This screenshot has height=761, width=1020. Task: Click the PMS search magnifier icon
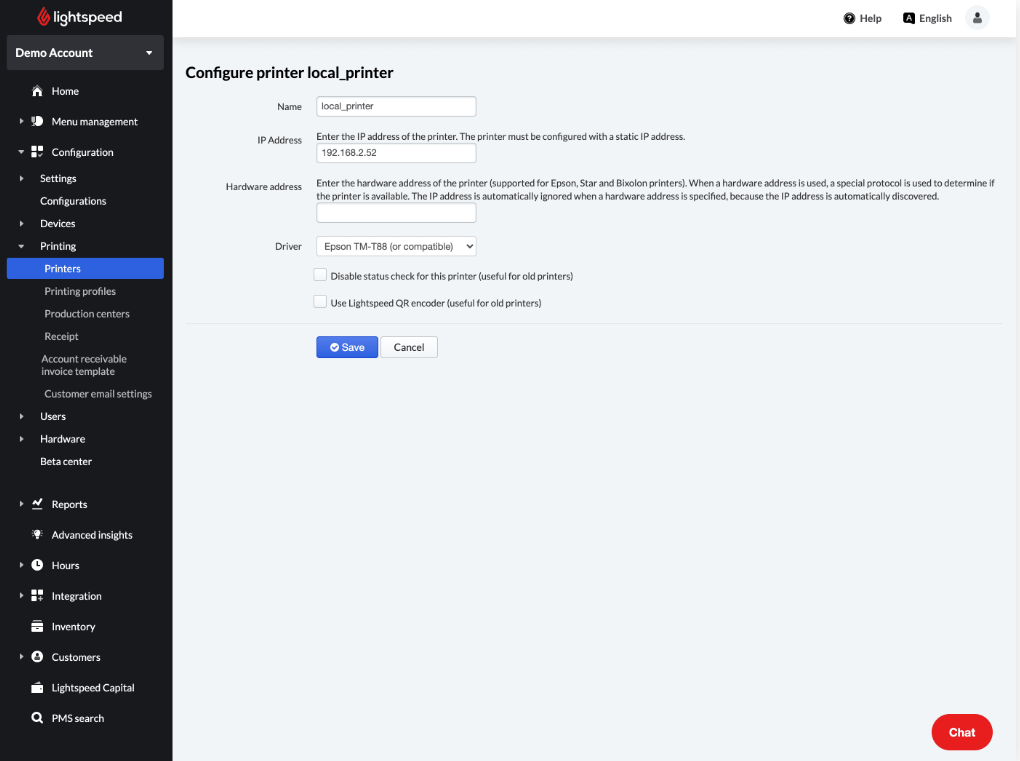coord(37,718)
